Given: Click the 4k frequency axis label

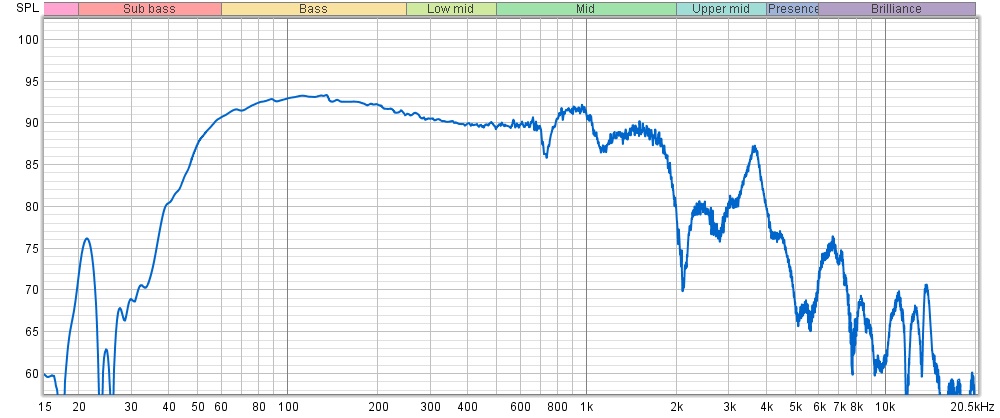Looking at the screenshot, I should [767, 407].
